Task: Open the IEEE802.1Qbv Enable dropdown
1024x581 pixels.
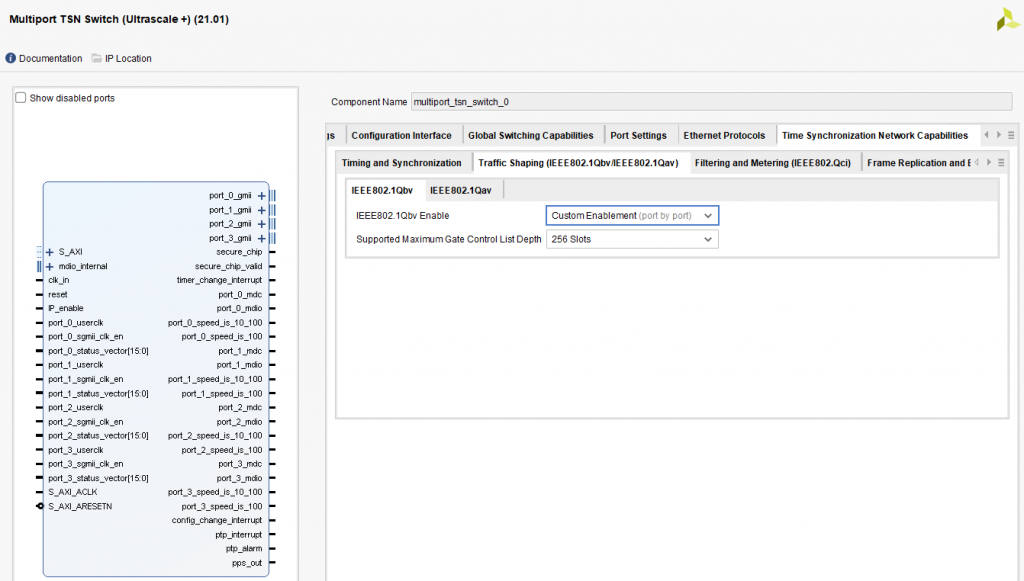Action: coord(632,215)
